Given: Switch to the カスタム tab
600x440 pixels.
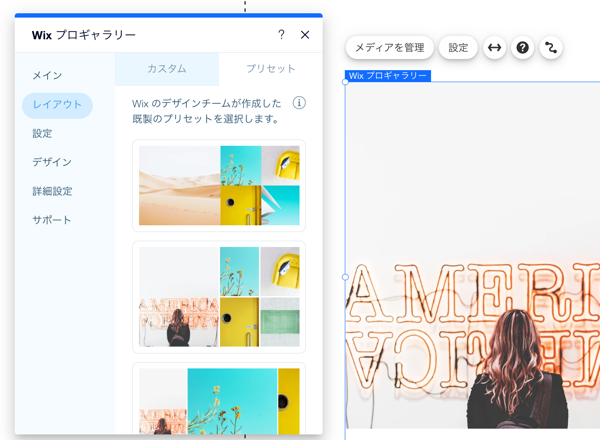Looking at the screenshot, I should pos(167,69).
